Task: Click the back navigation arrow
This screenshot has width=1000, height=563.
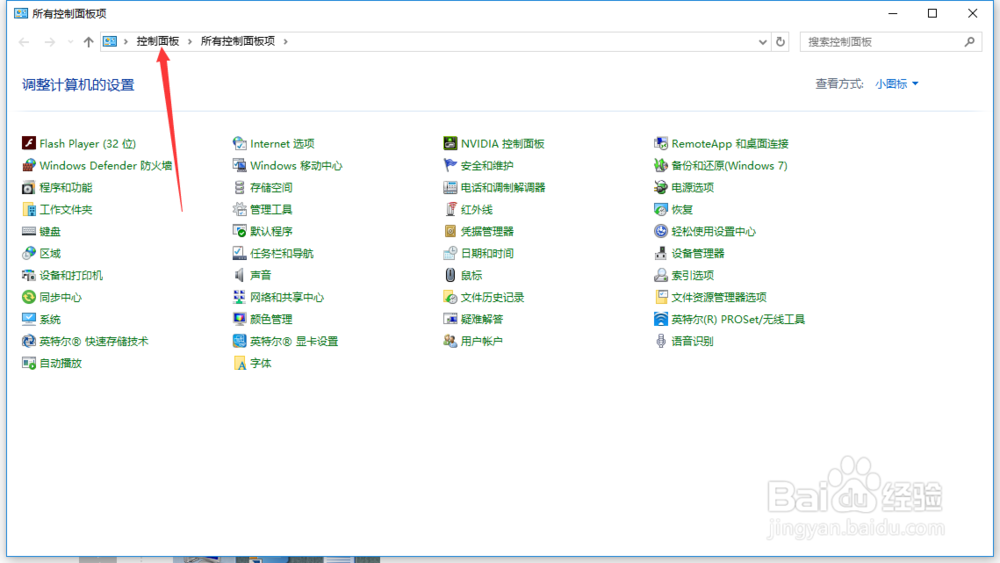Action: pyautogui.click(x=24, y=42)
